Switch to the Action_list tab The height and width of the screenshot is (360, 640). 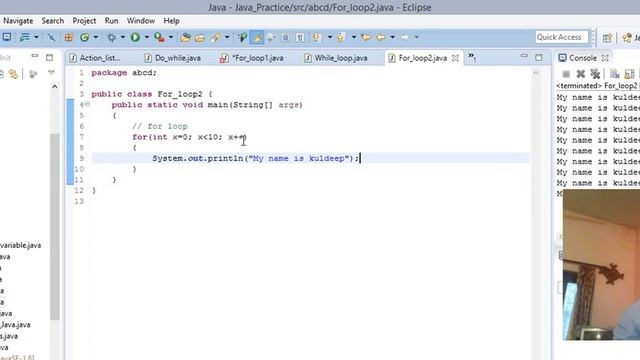tap(96, 58)
